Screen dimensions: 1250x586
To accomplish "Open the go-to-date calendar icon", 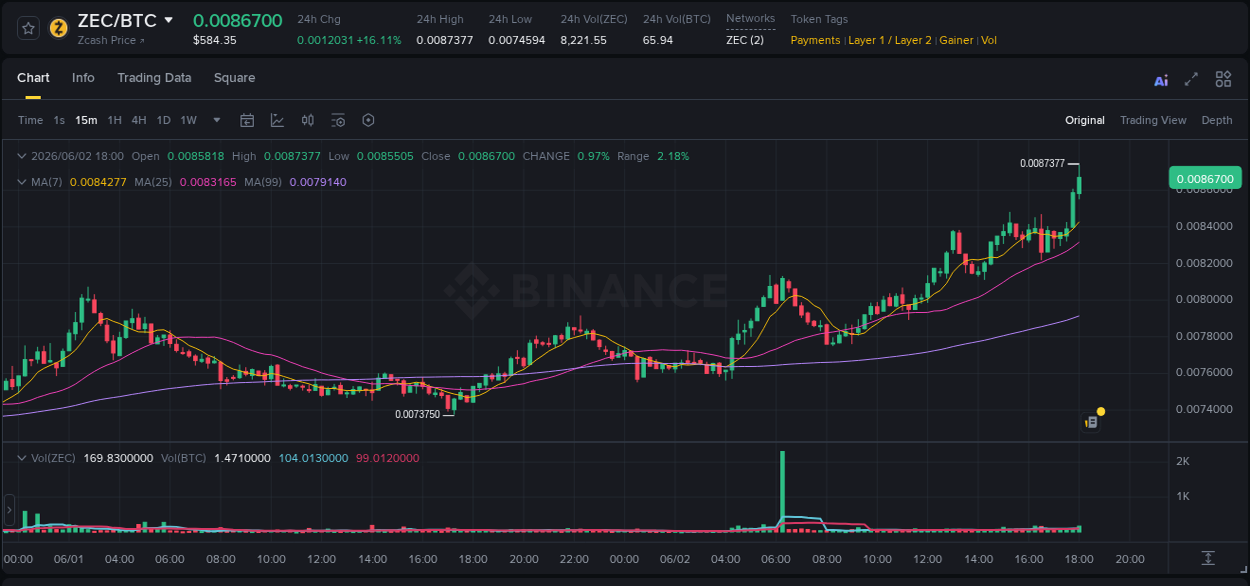I will tap(247, 120).
